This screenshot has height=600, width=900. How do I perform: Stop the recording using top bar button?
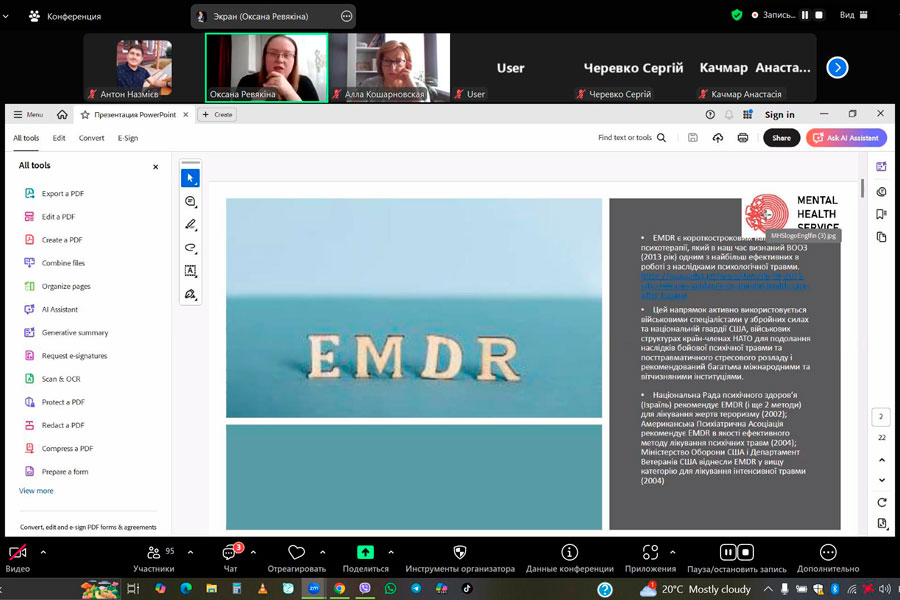coord(819,15)
